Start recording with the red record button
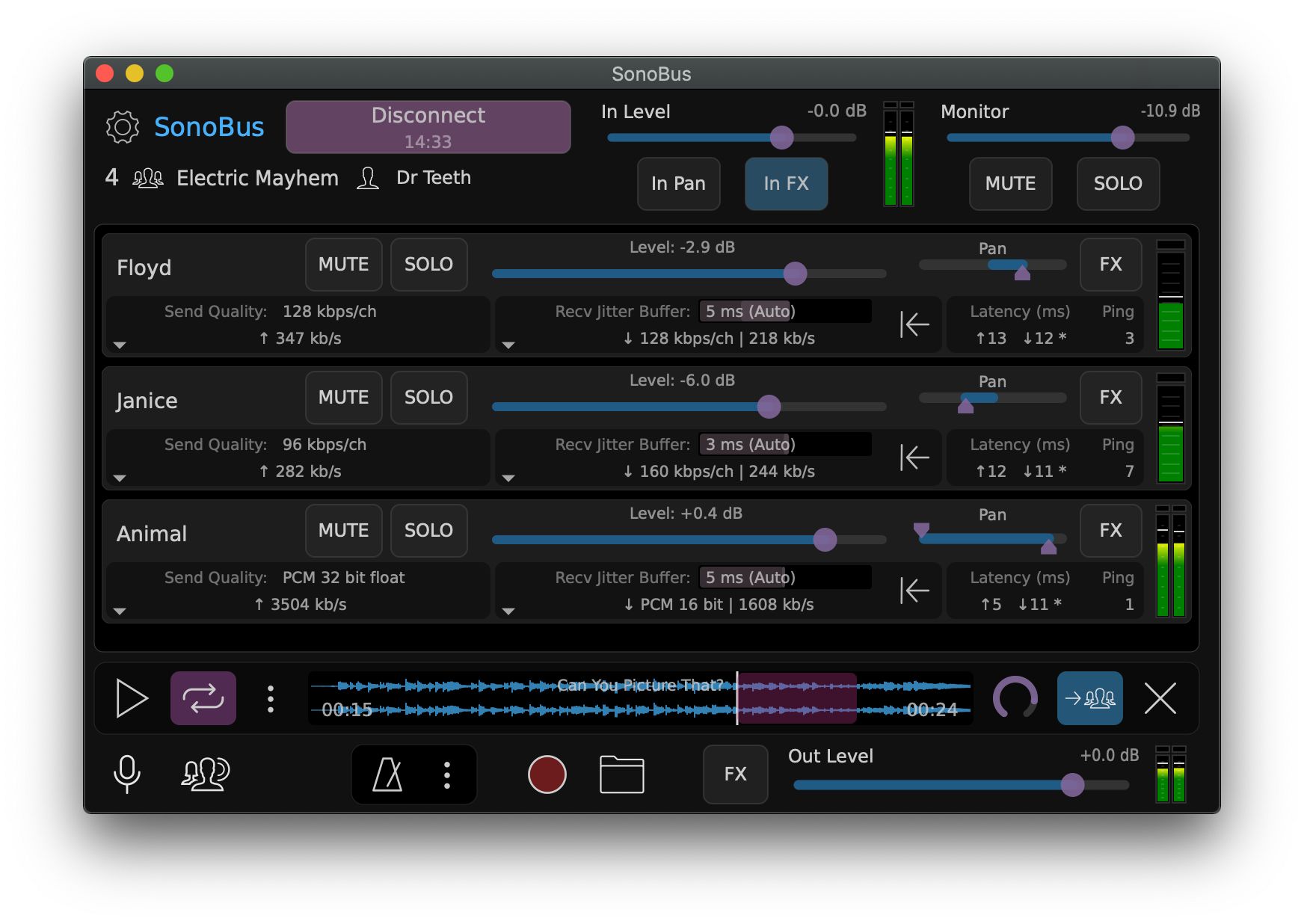 (547, 774)
